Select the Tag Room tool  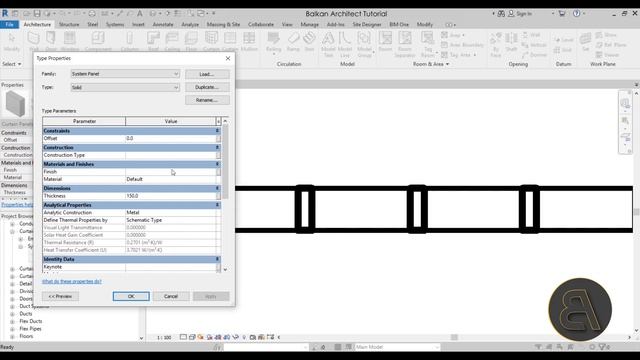pos(427,44)
